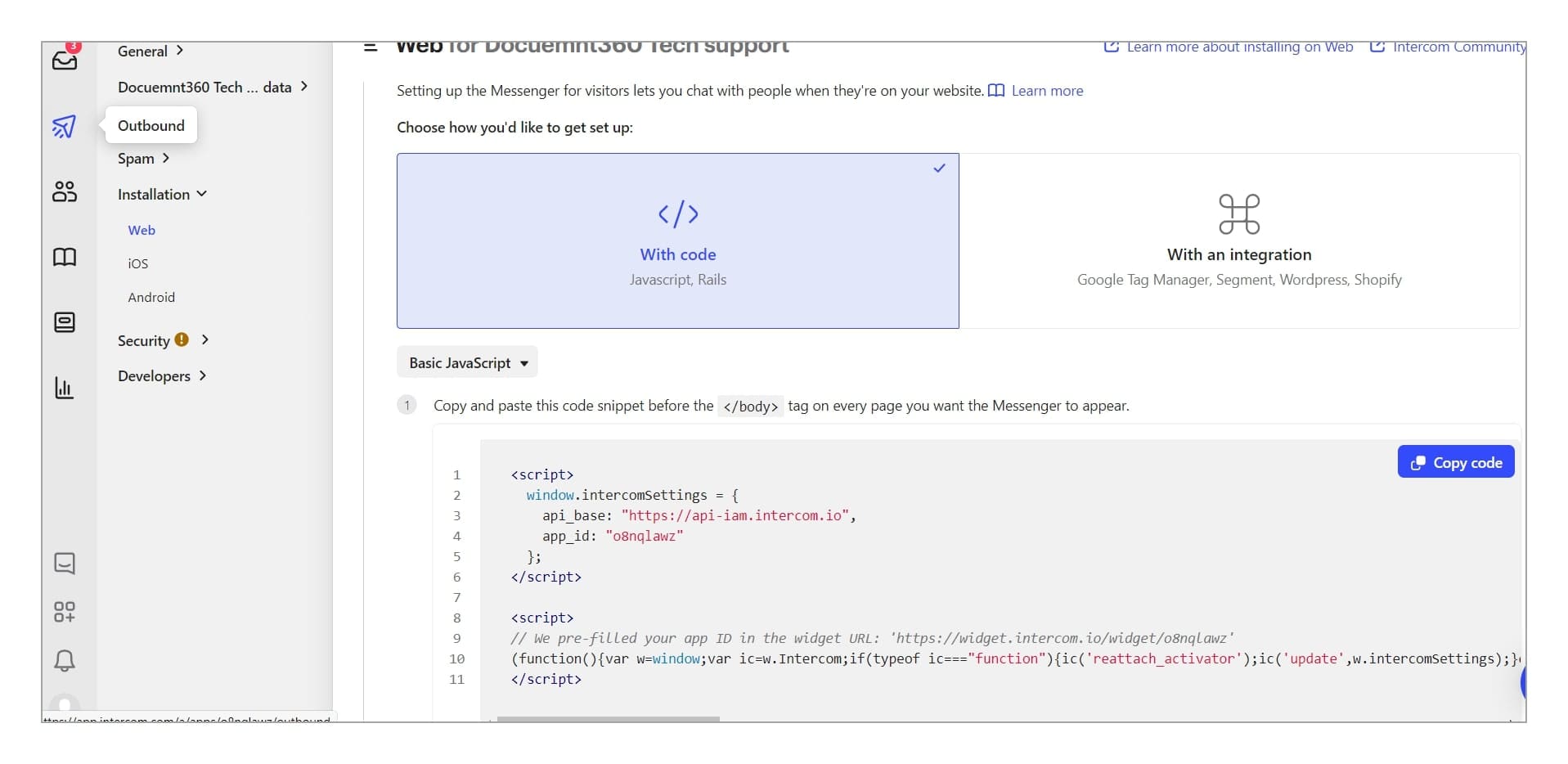Open the Articles book icon in sidebar

coord(65,257)
